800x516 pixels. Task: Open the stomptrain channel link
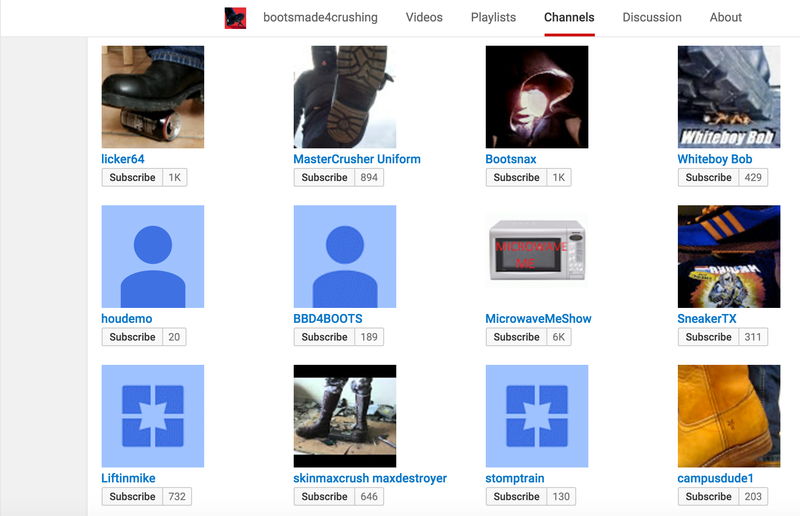514,478
